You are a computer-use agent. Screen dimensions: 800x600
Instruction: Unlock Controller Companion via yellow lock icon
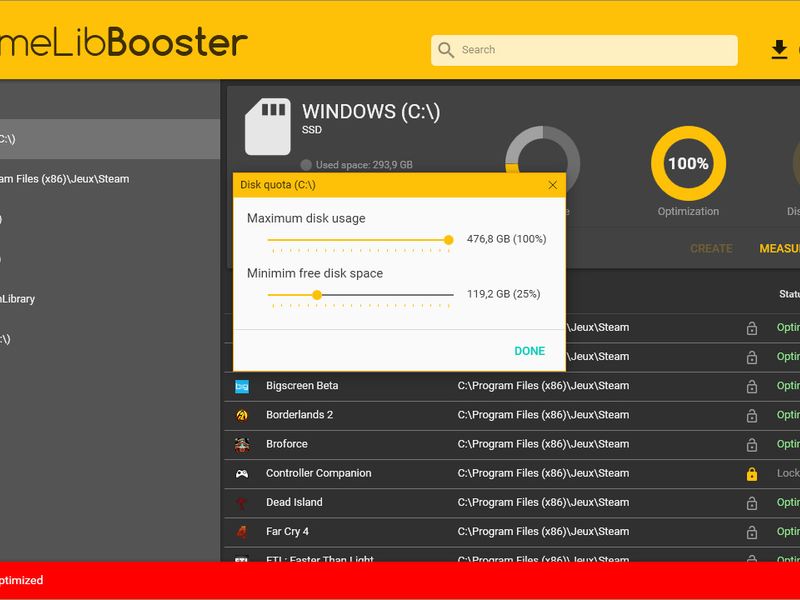pyautogui.click(x=752, y=474)
